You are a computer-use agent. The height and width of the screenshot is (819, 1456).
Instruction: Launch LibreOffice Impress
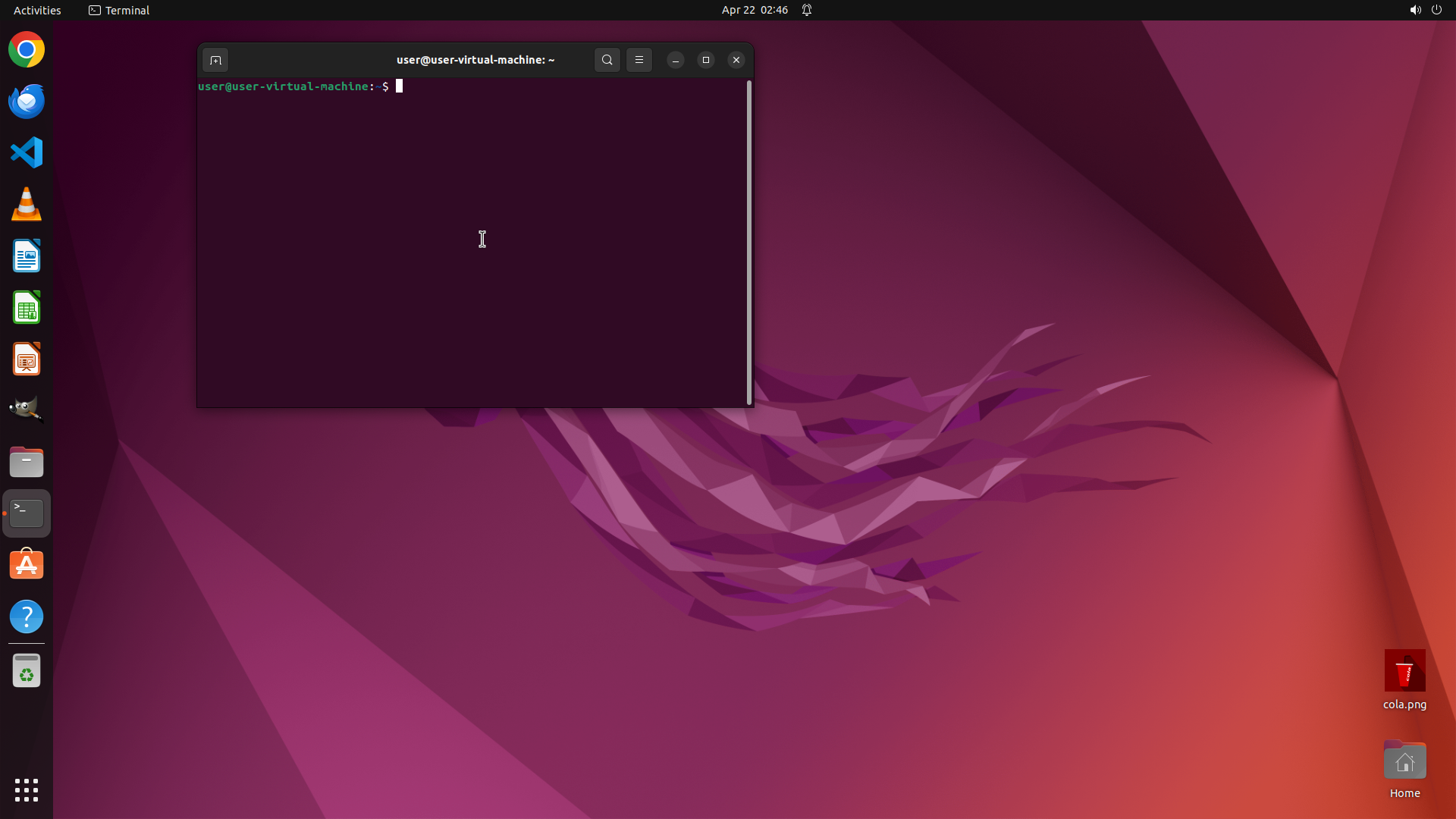point(27,359)
